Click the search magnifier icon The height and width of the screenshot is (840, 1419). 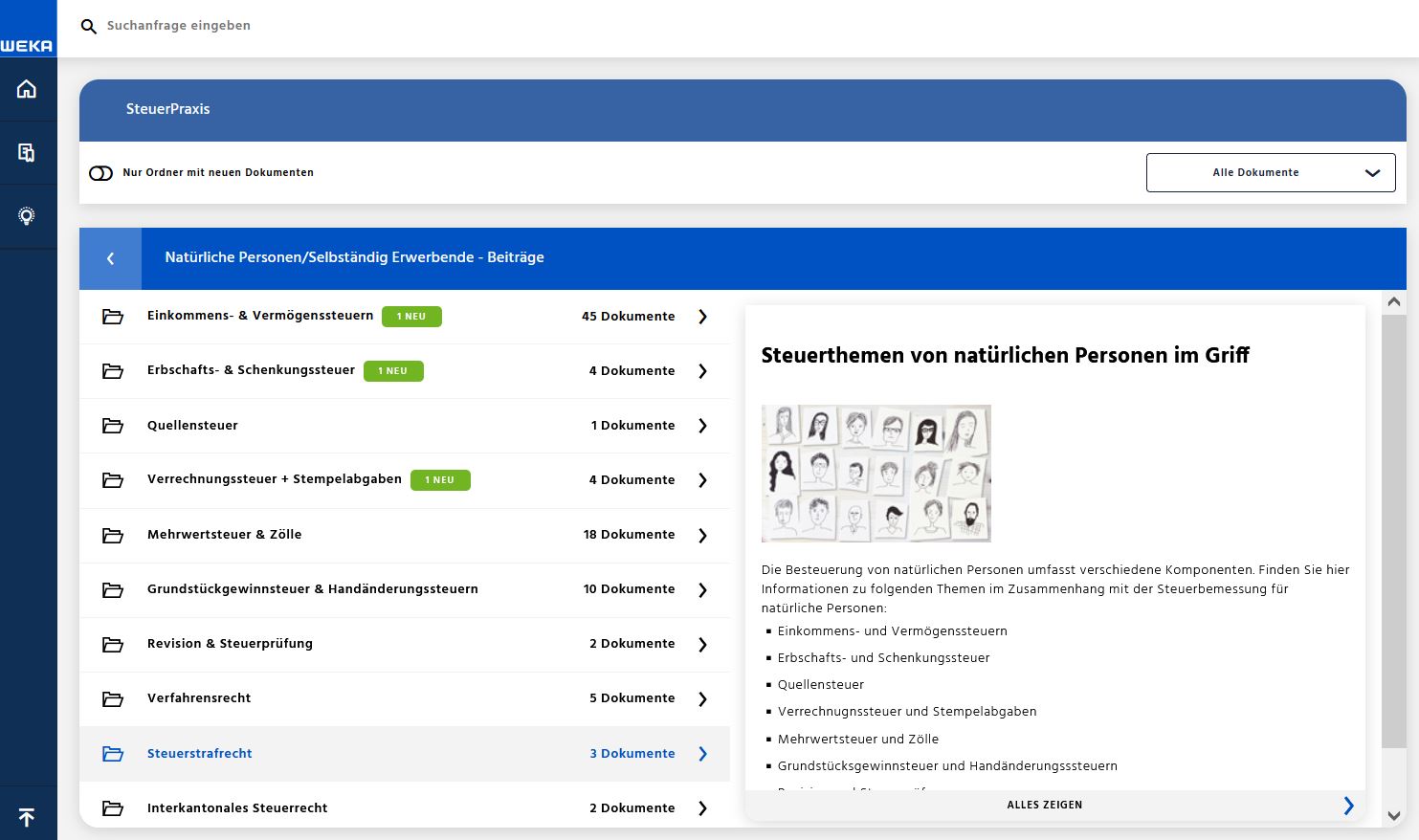click(x=89, y=27)
